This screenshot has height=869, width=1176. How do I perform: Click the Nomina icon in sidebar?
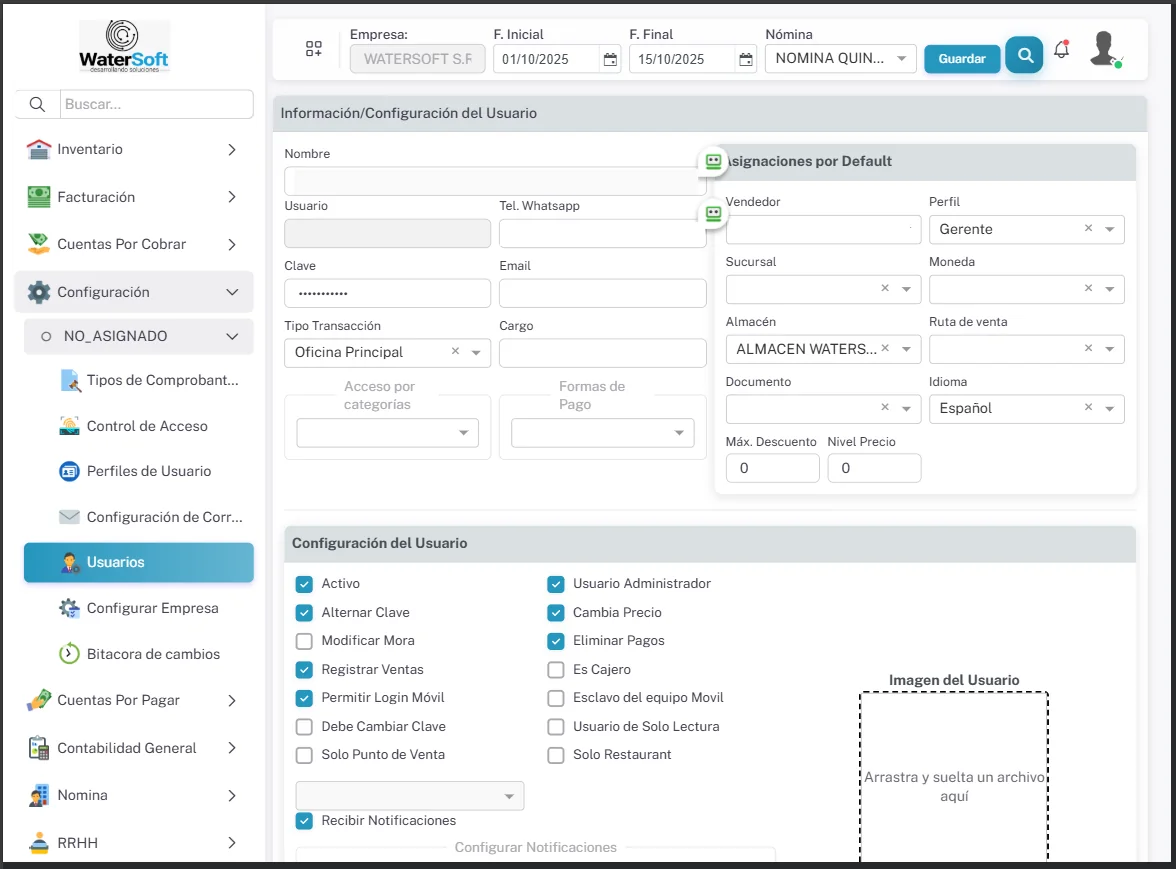[x=39, y=796]
